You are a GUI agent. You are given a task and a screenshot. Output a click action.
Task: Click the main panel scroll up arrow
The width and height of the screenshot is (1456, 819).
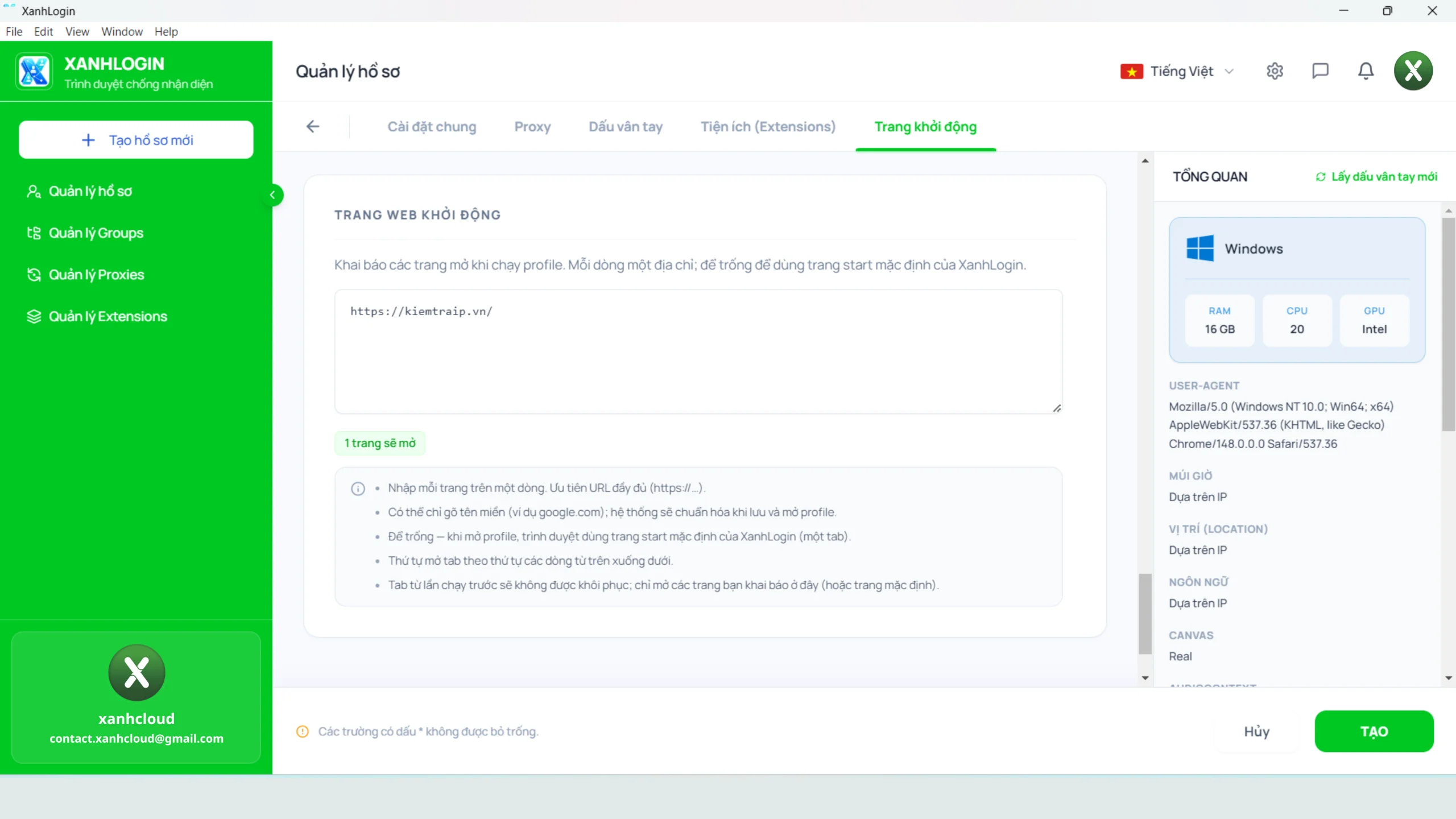(1145, 161)
